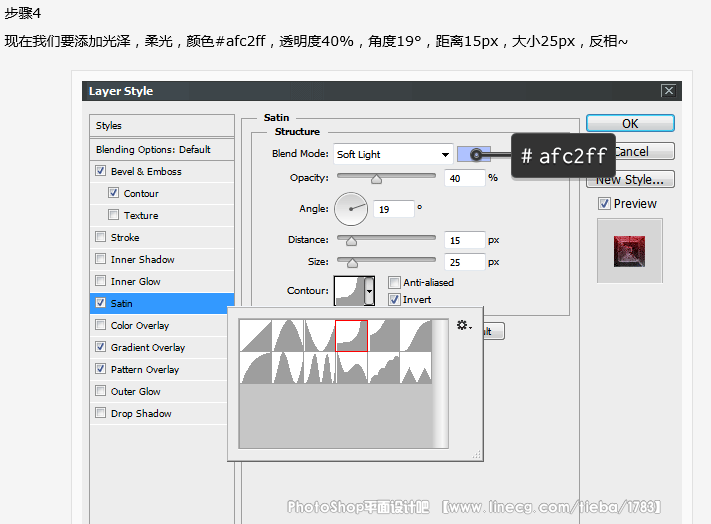This screenshot has height=524, width=711.
Task: Choose the Cone contour preset
Action: pos(288,335)
